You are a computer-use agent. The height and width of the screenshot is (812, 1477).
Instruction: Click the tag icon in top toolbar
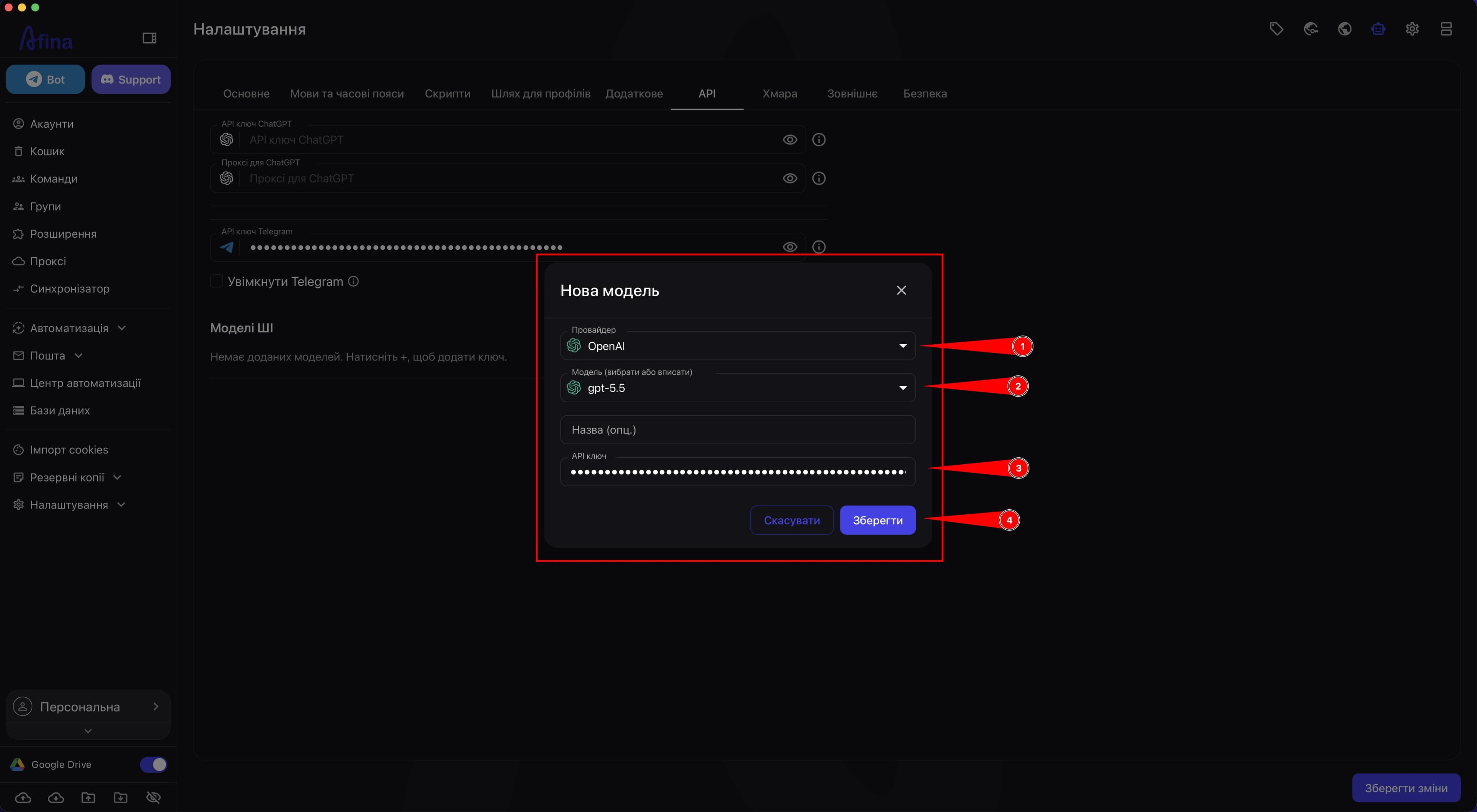(1276, 29)
